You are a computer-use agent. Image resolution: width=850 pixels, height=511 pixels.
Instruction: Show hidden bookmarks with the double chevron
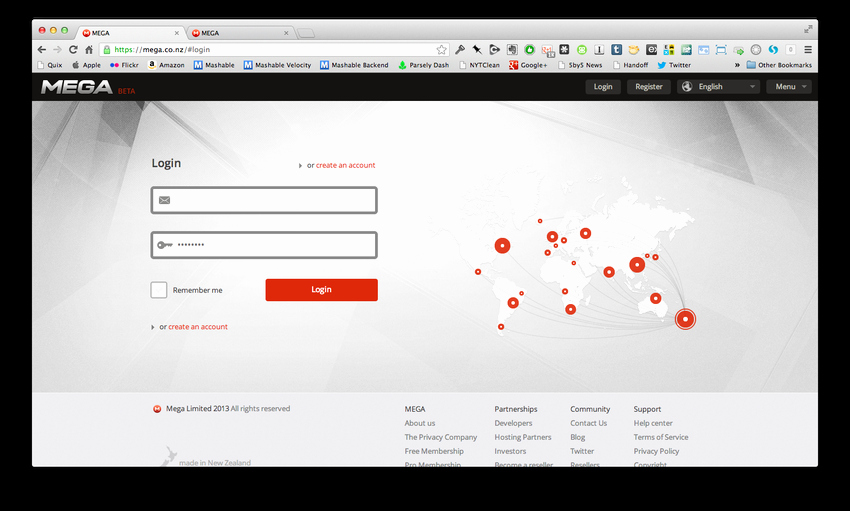tap(737, 65)
